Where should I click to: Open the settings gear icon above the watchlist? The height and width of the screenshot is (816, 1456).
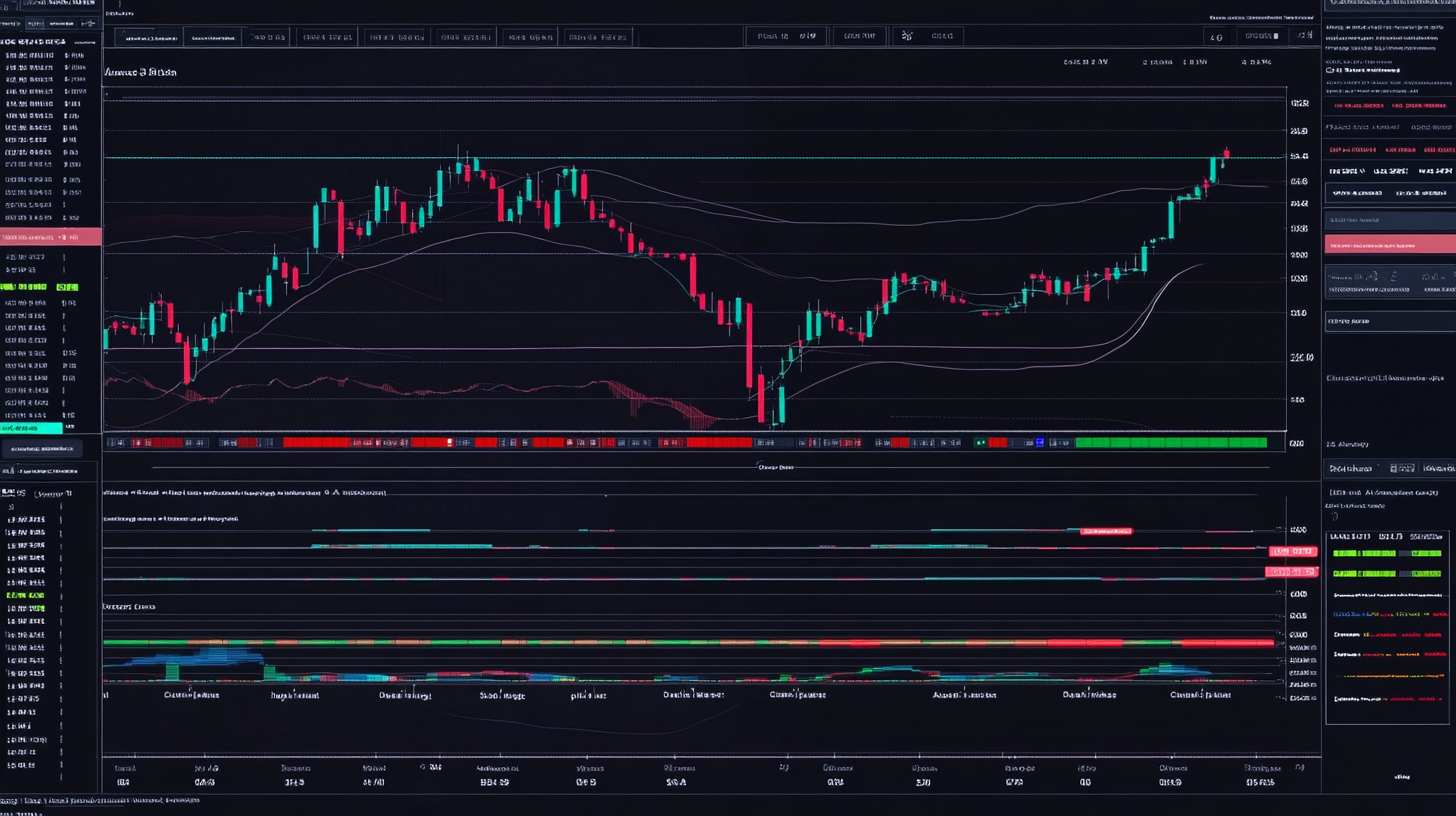tap(87, 22)
